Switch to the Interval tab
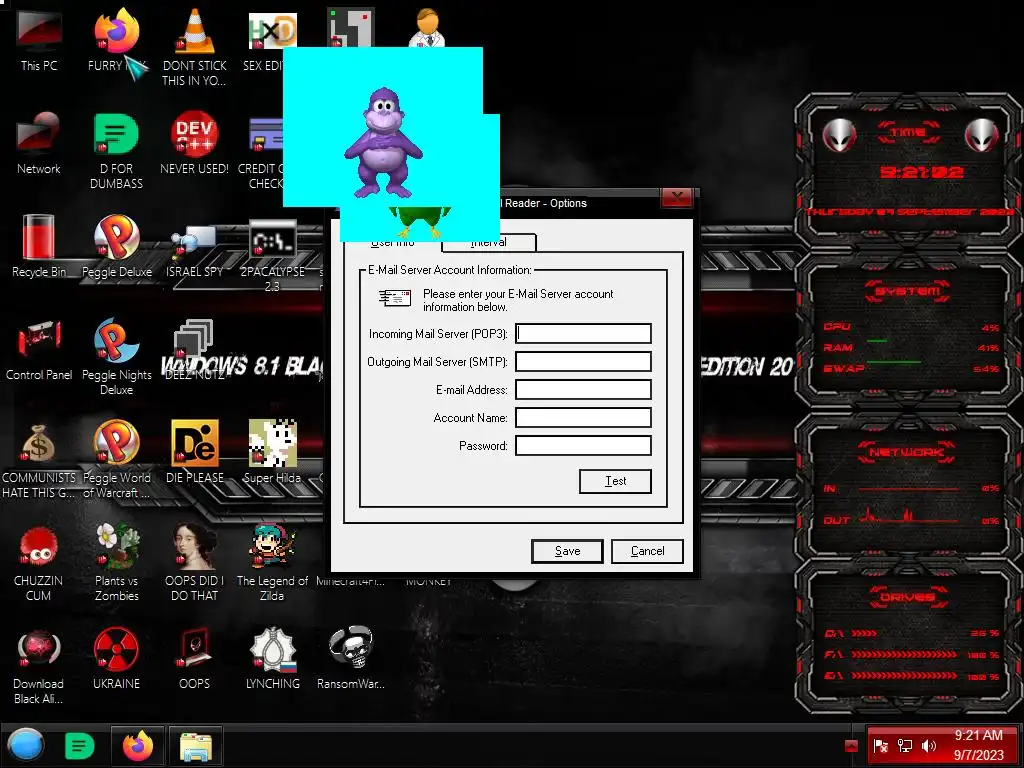The height and width of the screenshot is (768, 1024). click(488, 242)
